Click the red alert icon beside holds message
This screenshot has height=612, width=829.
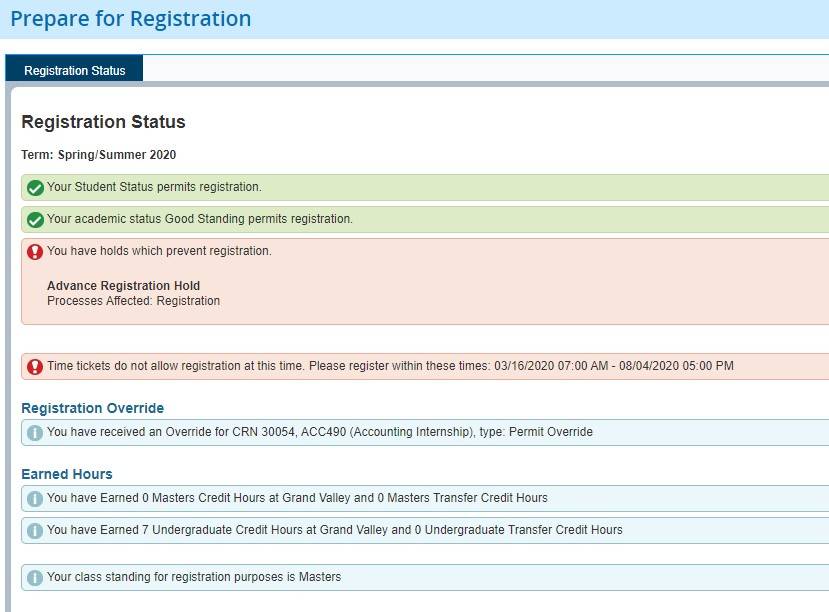coord(35,252)
